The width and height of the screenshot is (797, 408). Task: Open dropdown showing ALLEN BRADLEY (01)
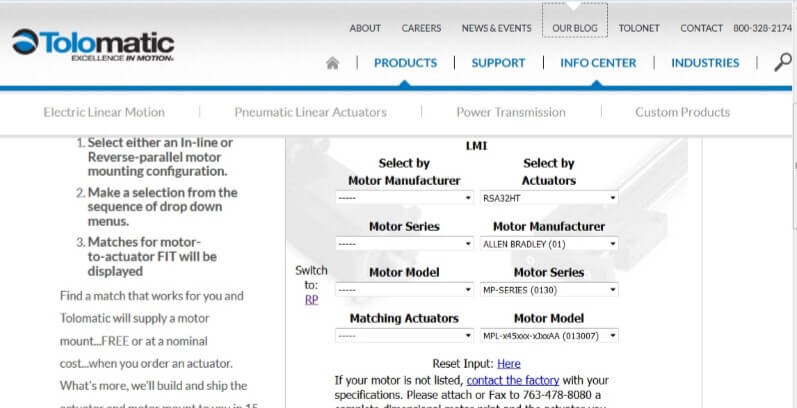point(549,244)
